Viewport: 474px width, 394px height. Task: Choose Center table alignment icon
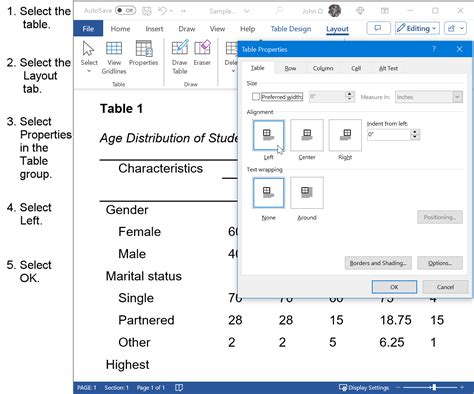[x=307, y=135]
